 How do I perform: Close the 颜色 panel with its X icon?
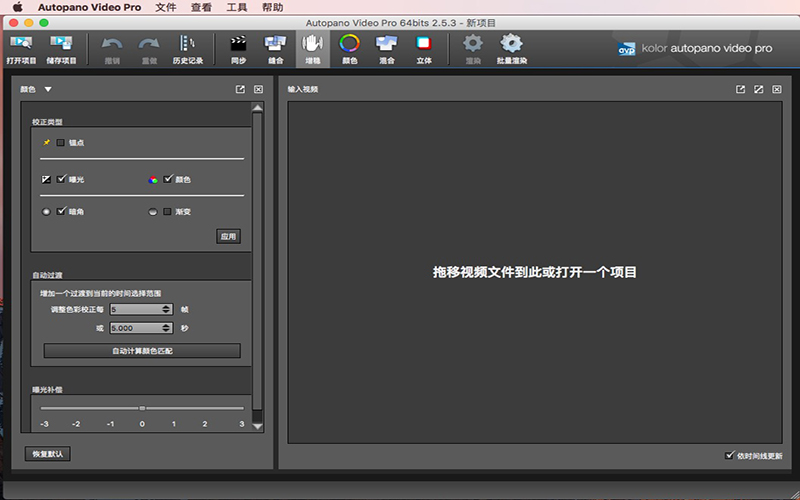click(259, 89)
